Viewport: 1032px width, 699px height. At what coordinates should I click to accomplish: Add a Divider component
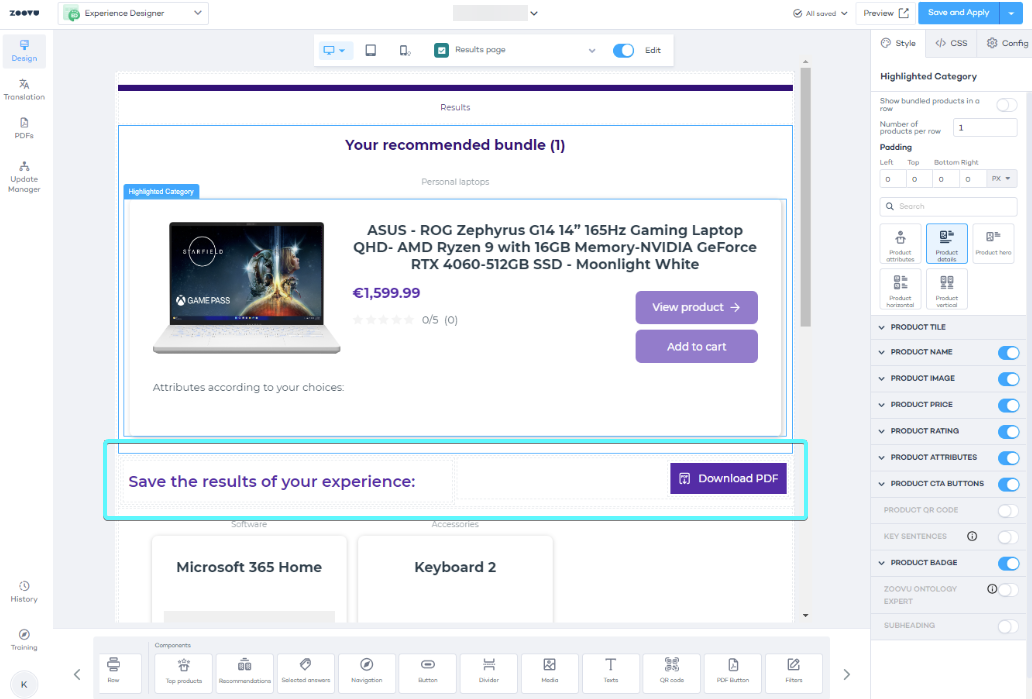[x=489, y=670]
